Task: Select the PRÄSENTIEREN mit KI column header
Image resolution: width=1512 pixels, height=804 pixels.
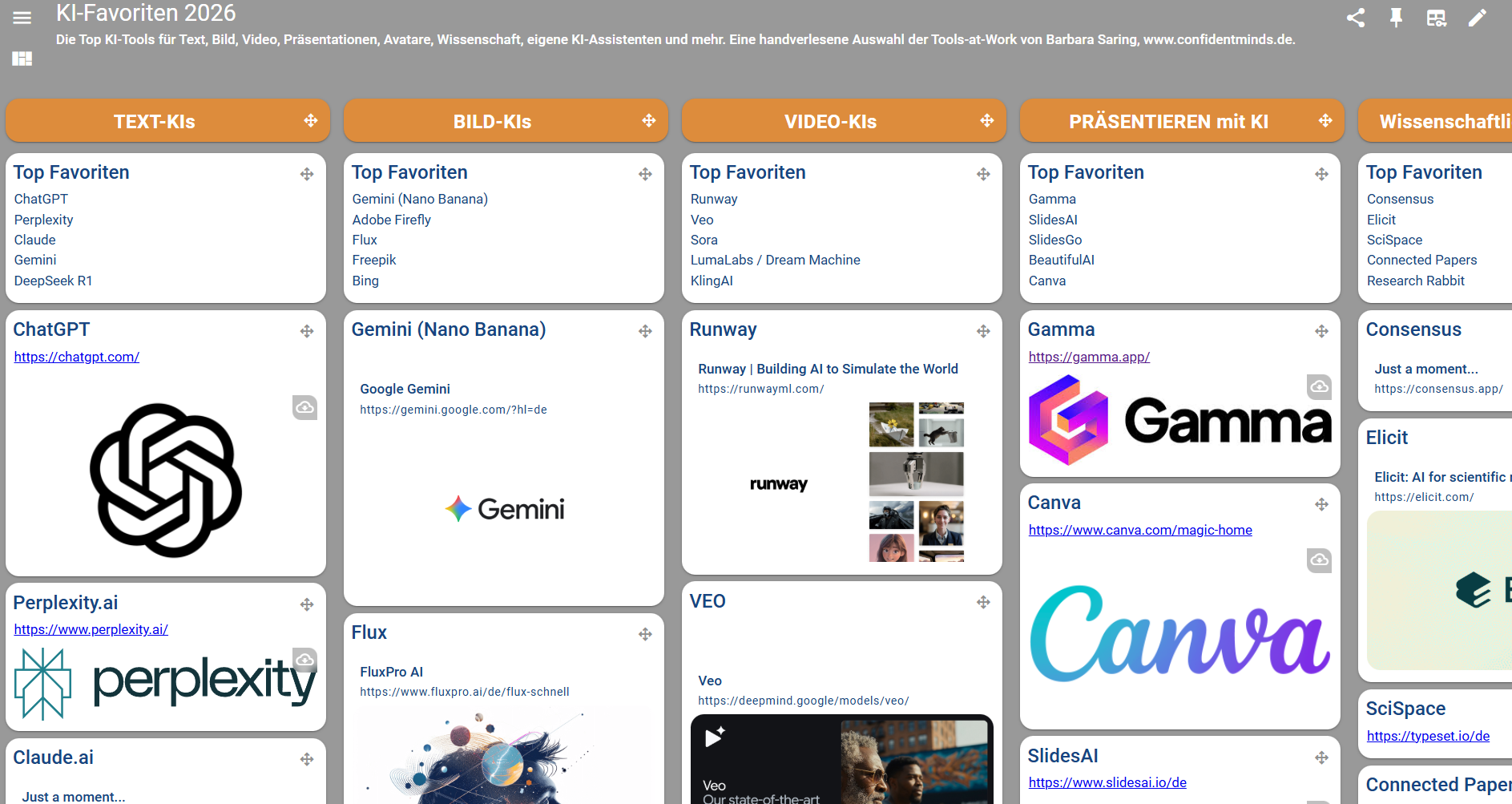Action: coord(1182,120)
